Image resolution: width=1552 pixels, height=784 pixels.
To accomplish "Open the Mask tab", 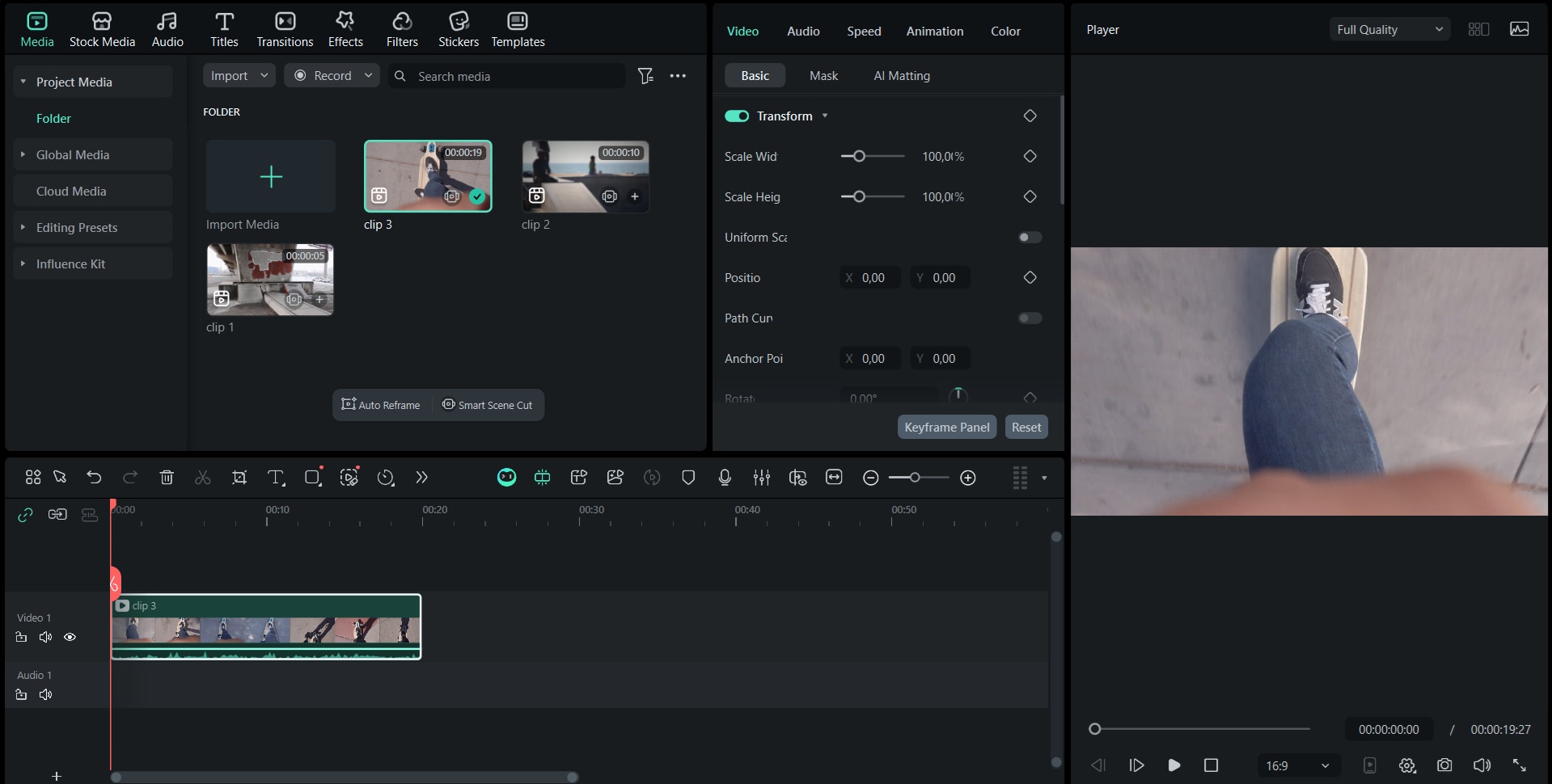I will (x=823, y=75).
